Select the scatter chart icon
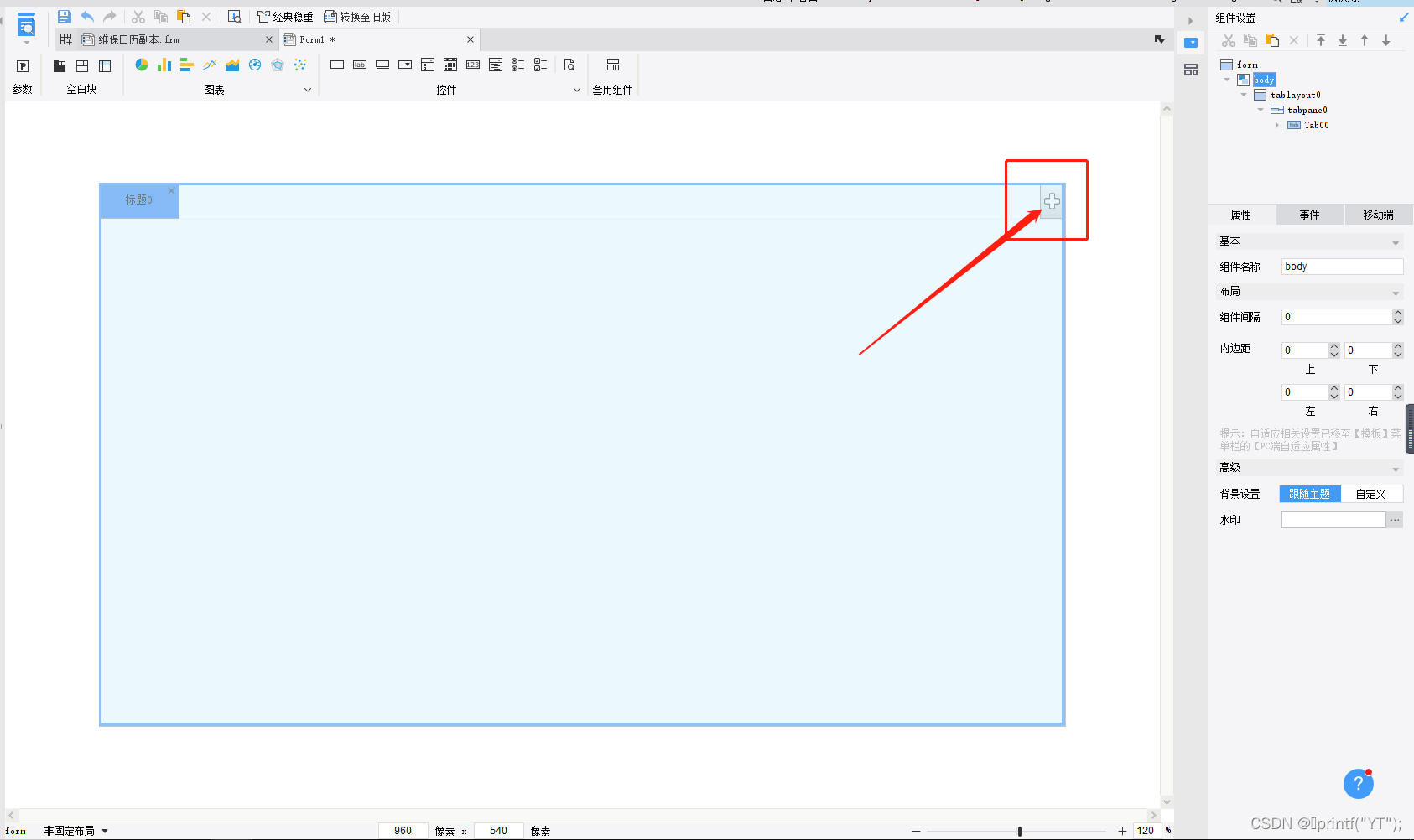Viewport: 1414px width, 840px height. tap(300, 65)
